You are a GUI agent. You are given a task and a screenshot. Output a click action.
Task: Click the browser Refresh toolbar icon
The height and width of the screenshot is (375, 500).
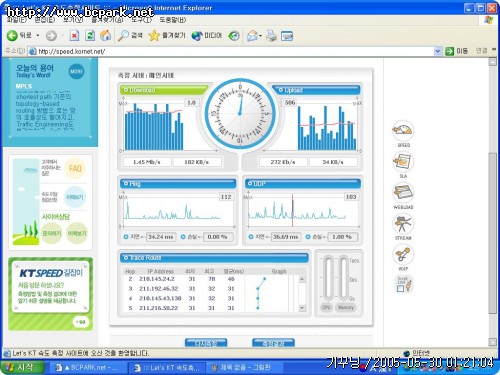(90, 35)
